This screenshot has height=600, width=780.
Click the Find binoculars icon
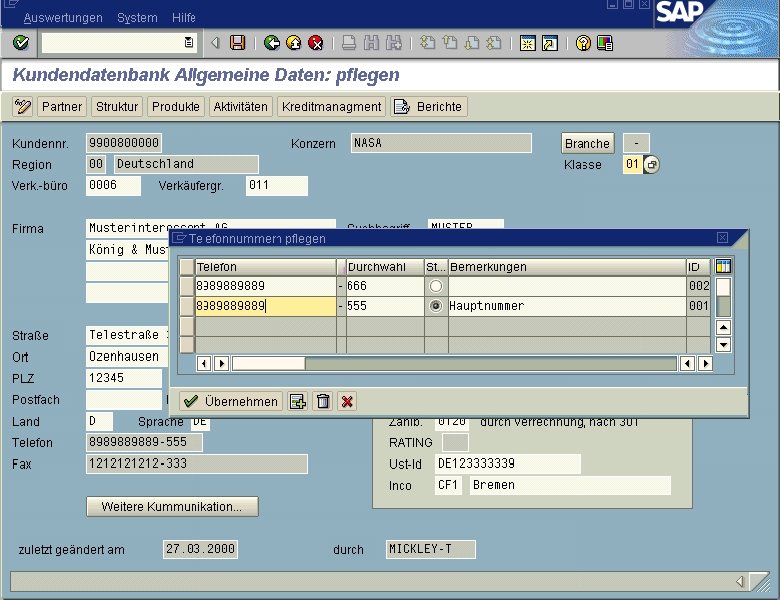coord(371,43)
